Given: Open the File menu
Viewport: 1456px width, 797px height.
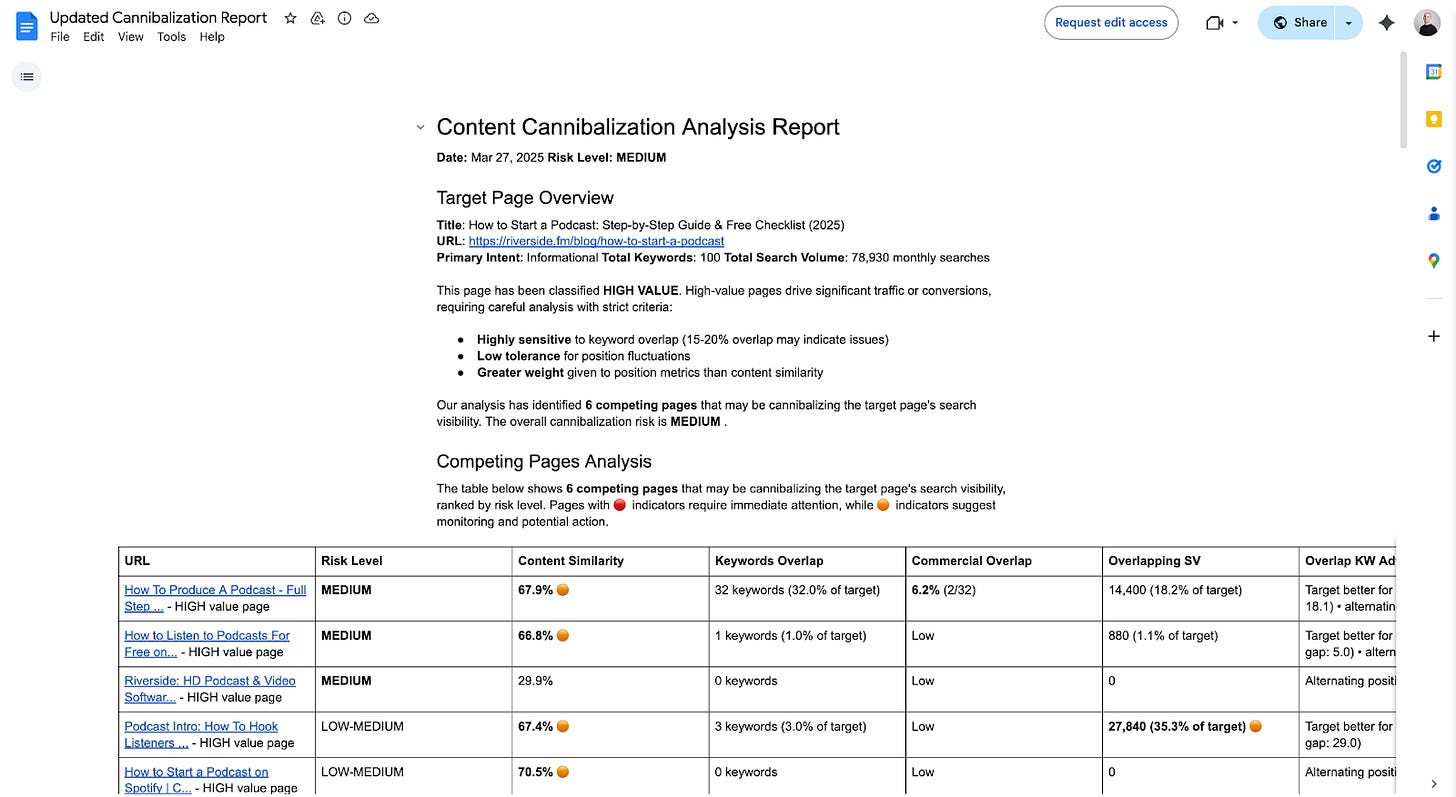Looking at the screenshot, I should (60, 37).
